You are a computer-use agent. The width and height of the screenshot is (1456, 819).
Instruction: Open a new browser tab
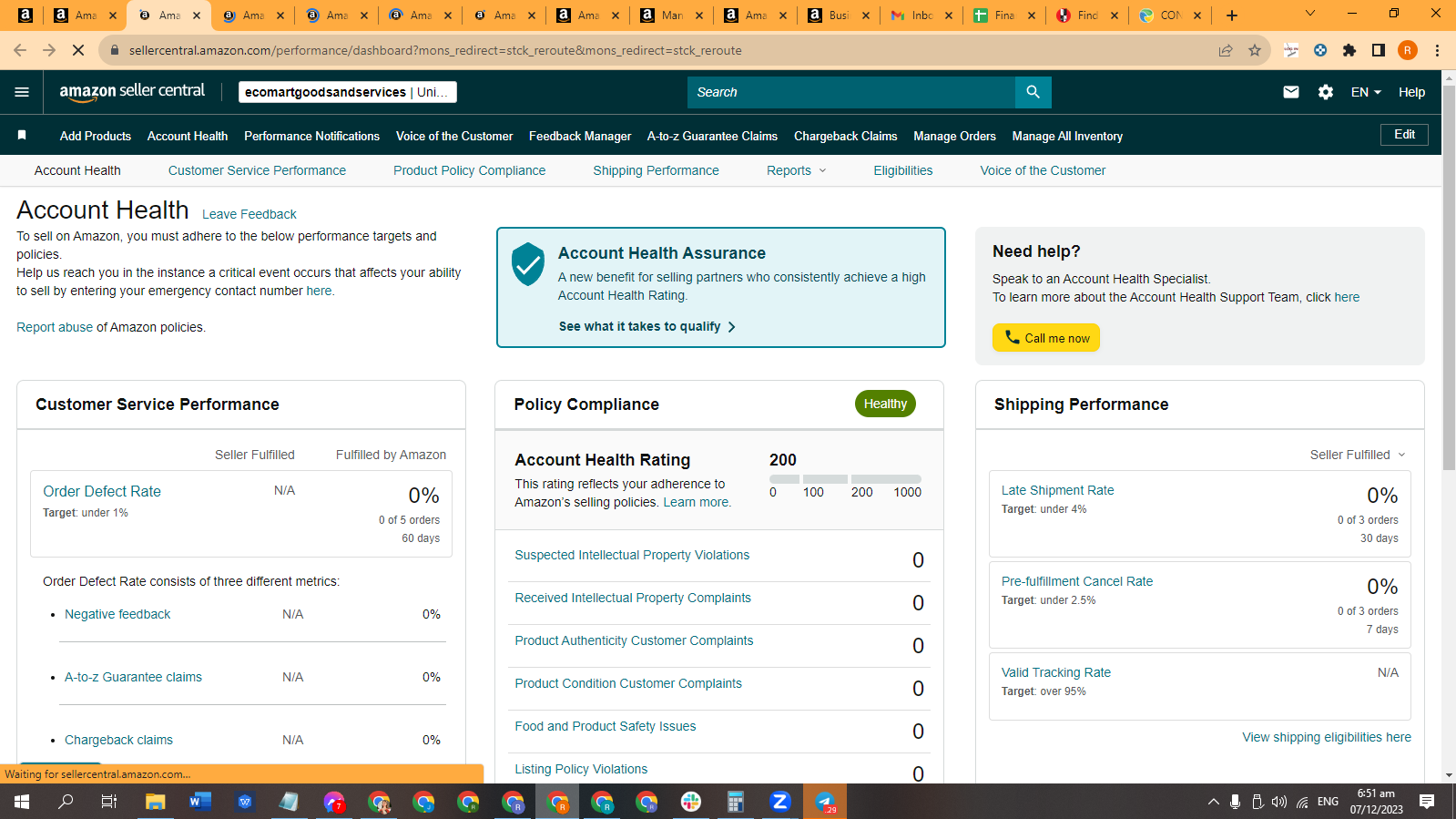click(1232, 15)
